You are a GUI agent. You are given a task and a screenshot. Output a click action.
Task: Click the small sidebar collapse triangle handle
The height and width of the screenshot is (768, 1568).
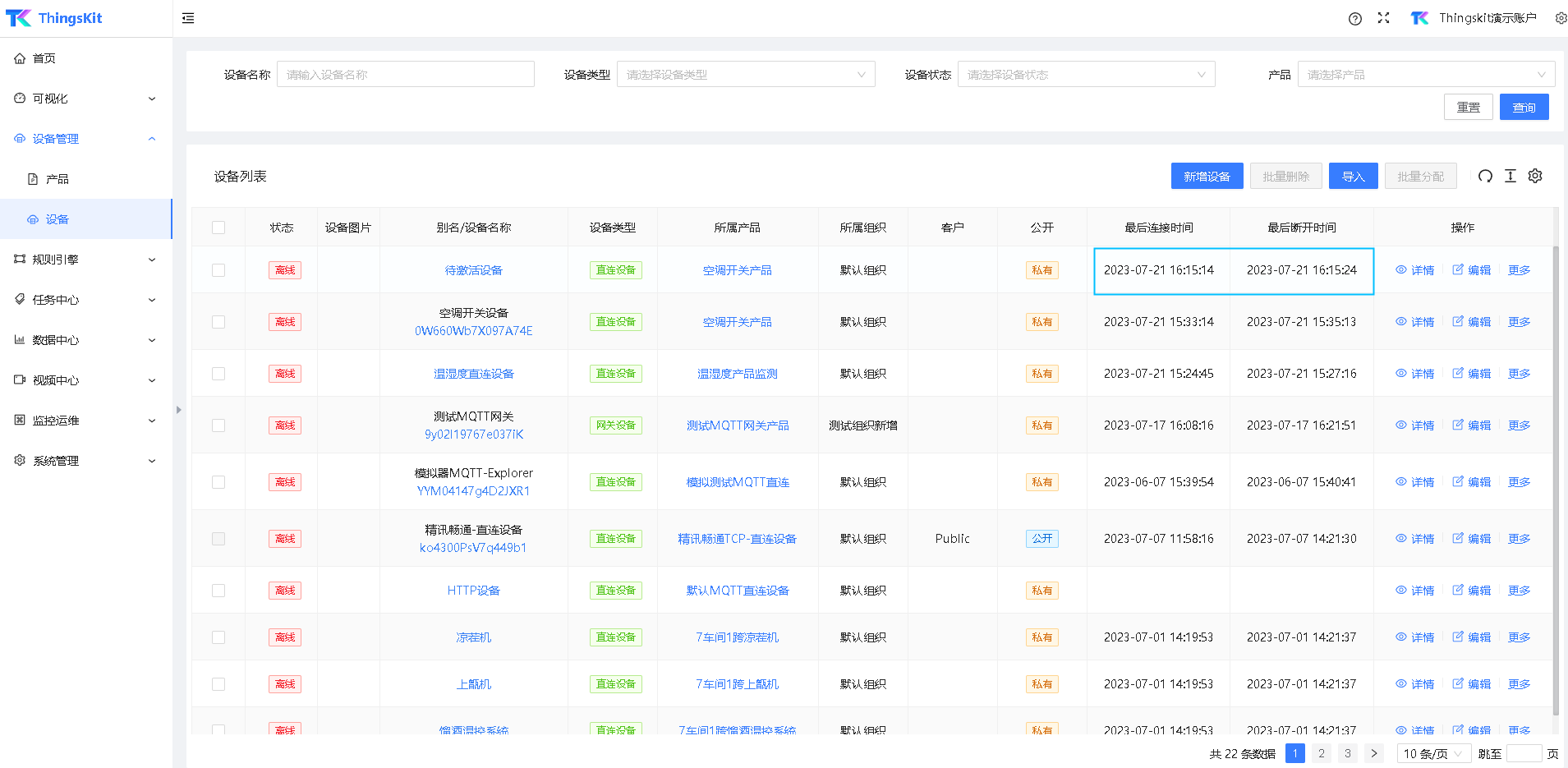click(x=178, y=410)
